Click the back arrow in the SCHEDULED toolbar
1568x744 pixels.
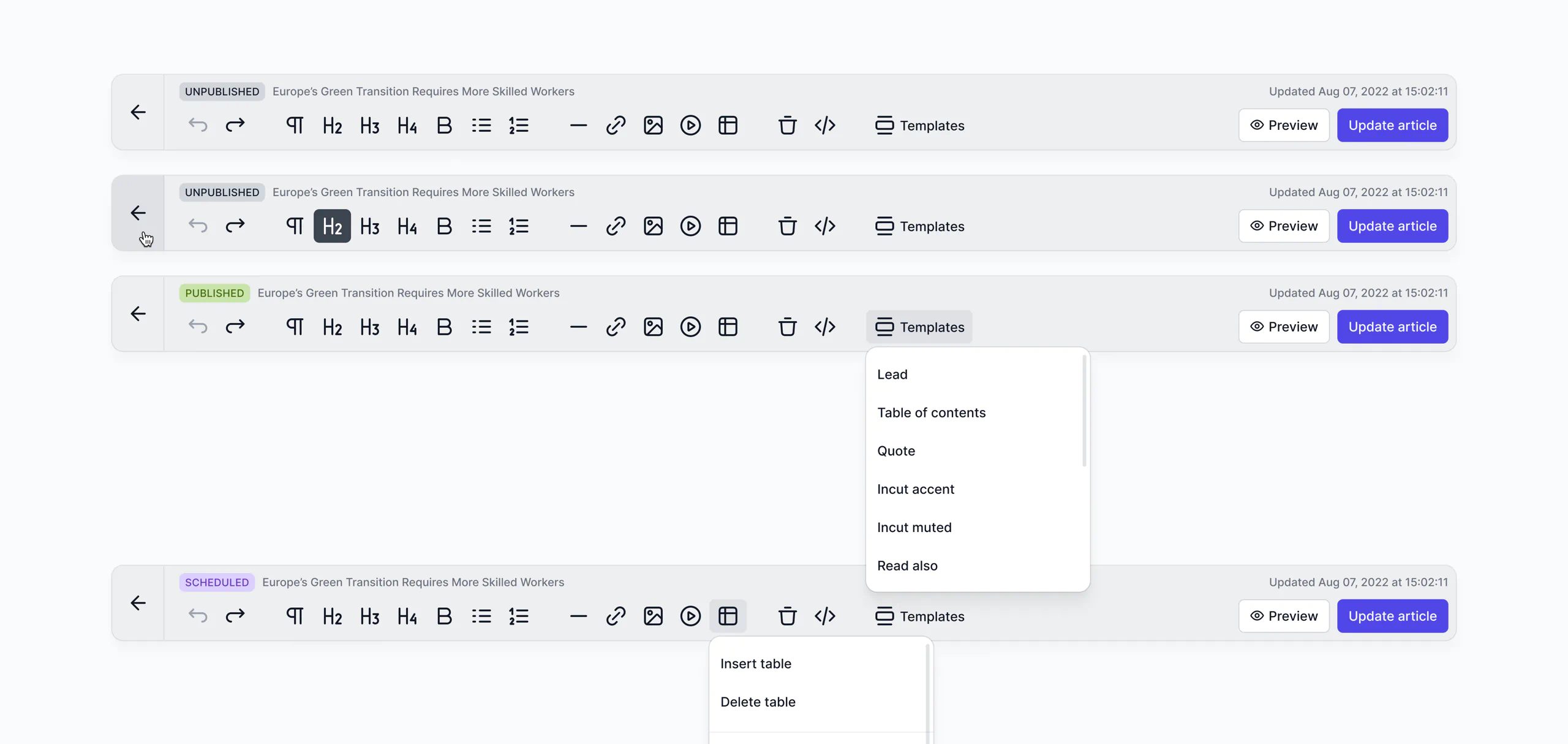point(138,603)
